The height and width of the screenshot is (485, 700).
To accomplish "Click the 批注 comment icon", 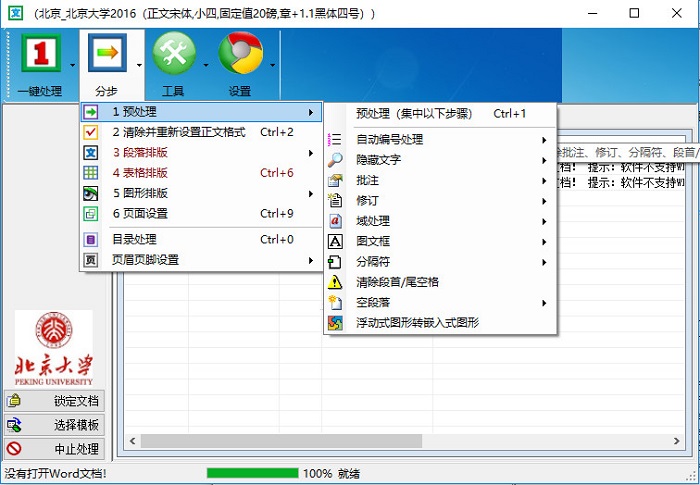I will click(336, 181).
